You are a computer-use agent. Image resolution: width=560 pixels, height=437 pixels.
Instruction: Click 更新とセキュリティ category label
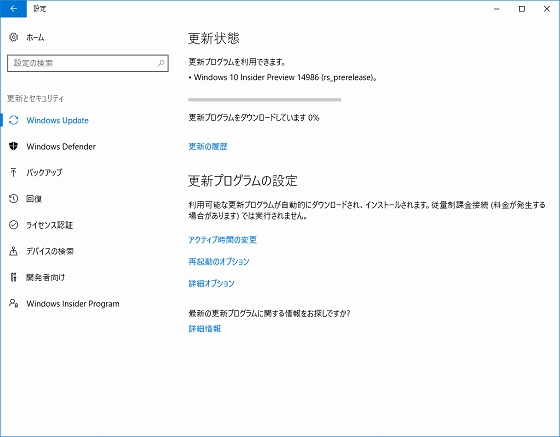click(x=35, y=98)
